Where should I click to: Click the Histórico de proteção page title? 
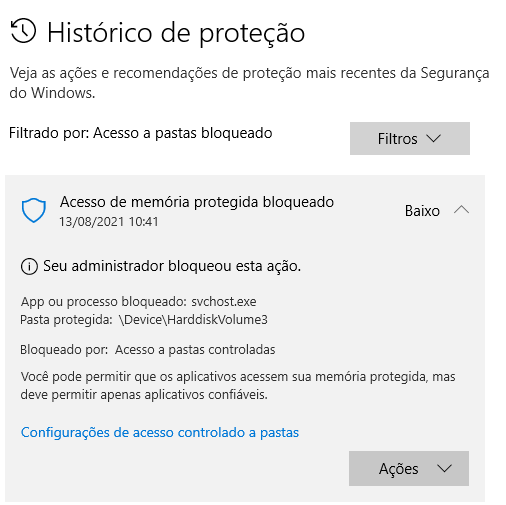(x=176, y=33)
